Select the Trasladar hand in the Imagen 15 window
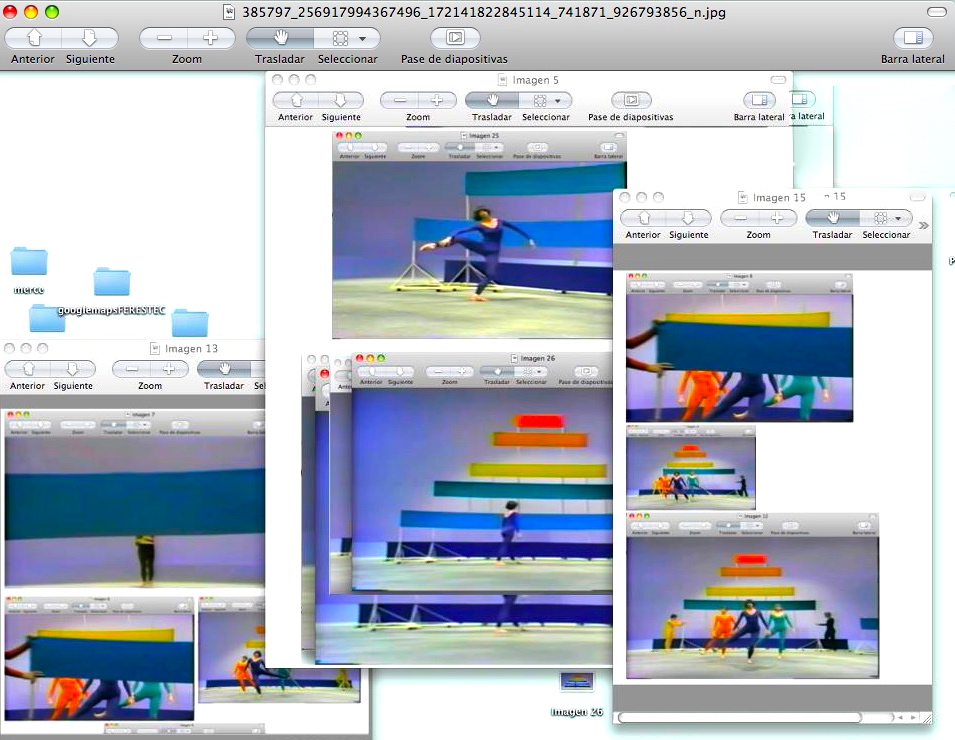955x740 pixels. (833, 217)
